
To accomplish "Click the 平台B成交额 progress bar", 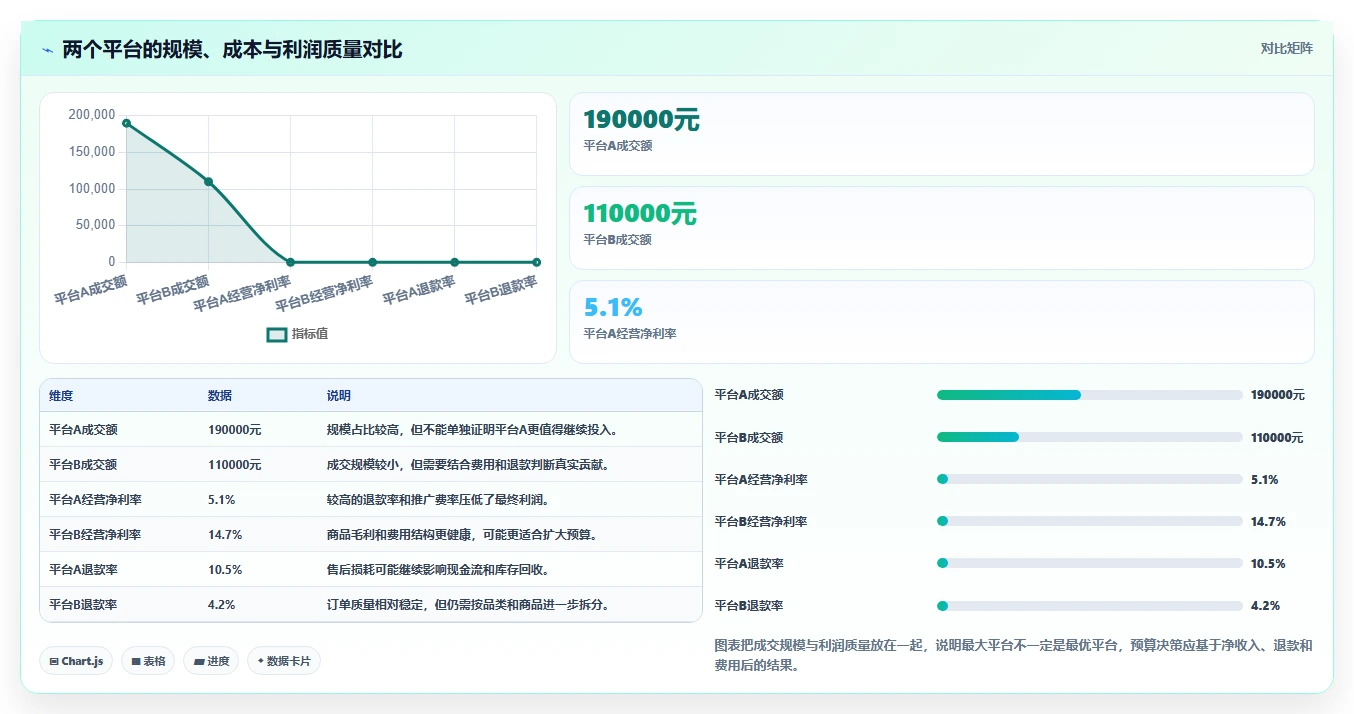I will pos(1089,437).
